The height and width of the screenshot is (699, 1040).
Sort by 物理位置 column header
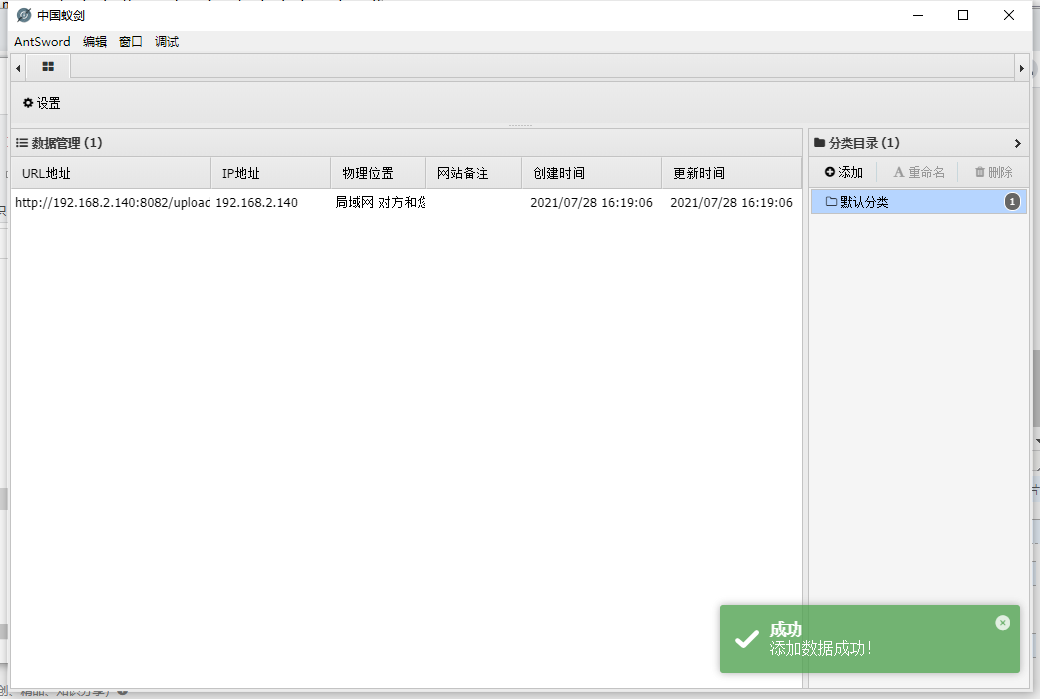(x=378, y=173)
